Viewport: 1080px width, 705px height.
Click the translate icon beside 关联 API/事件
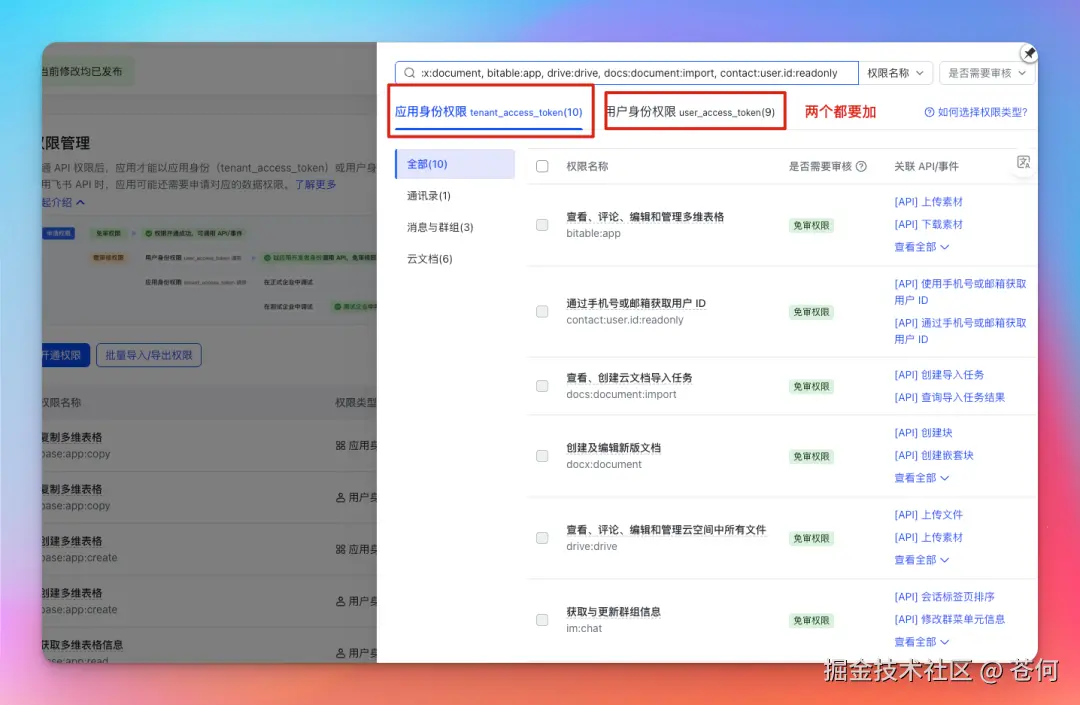pos(1023,162)
